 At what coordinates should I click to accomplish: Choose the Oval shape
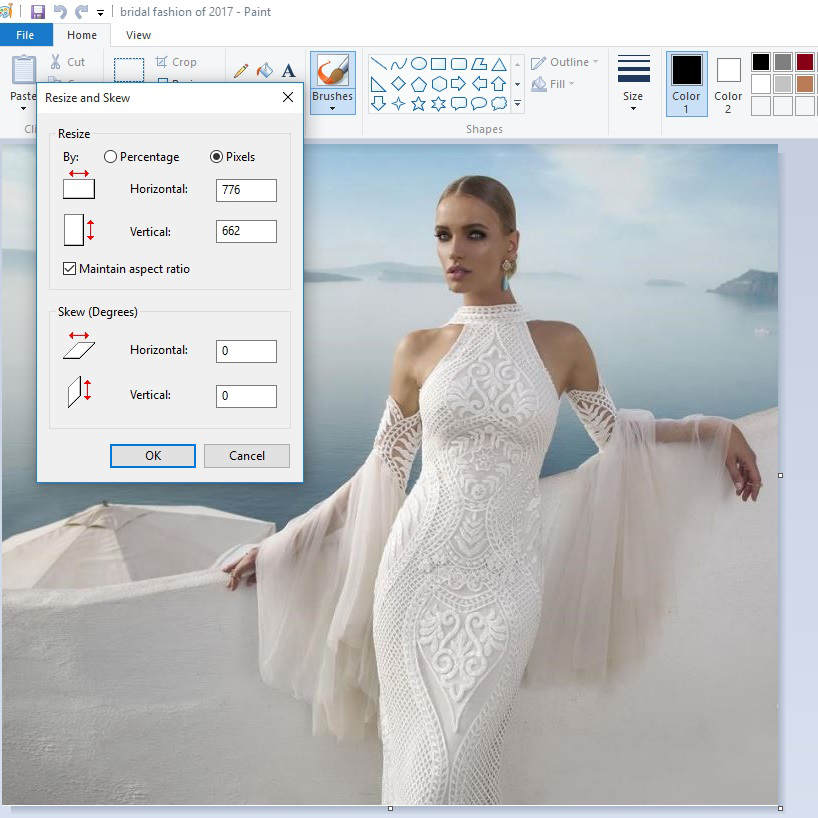click(x=419, y=64)
